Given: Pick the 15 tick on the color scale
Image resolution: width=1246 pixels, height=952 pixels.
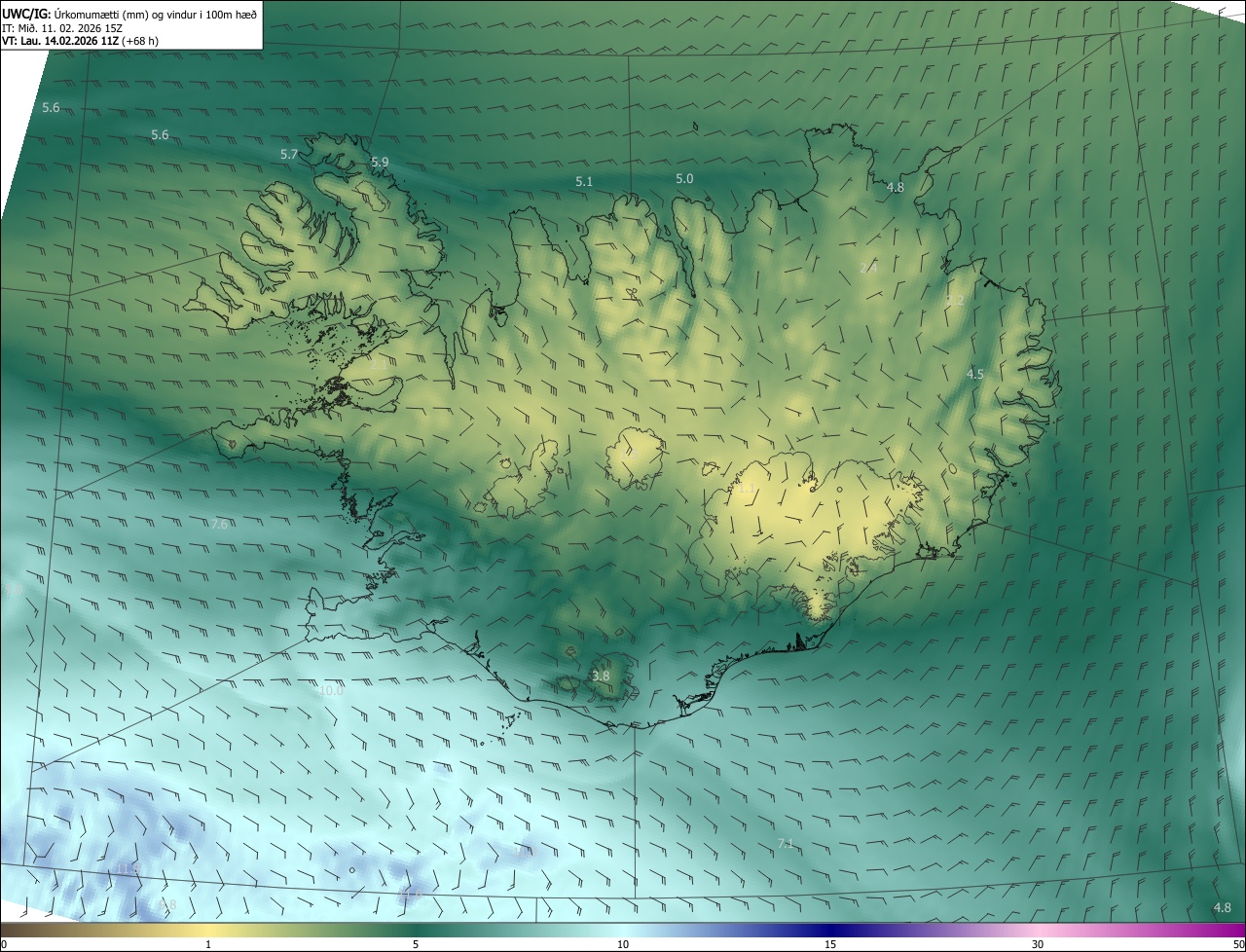Looking at the screenshot, I should coord(830,944).
